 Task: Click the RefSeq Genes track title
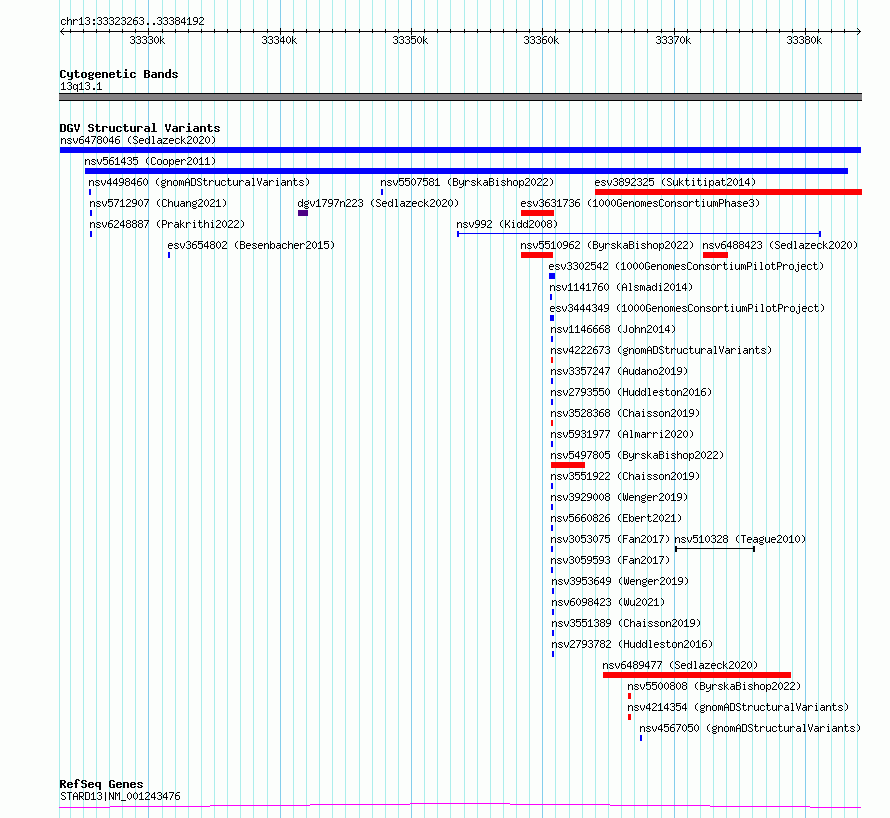point(102,785)
